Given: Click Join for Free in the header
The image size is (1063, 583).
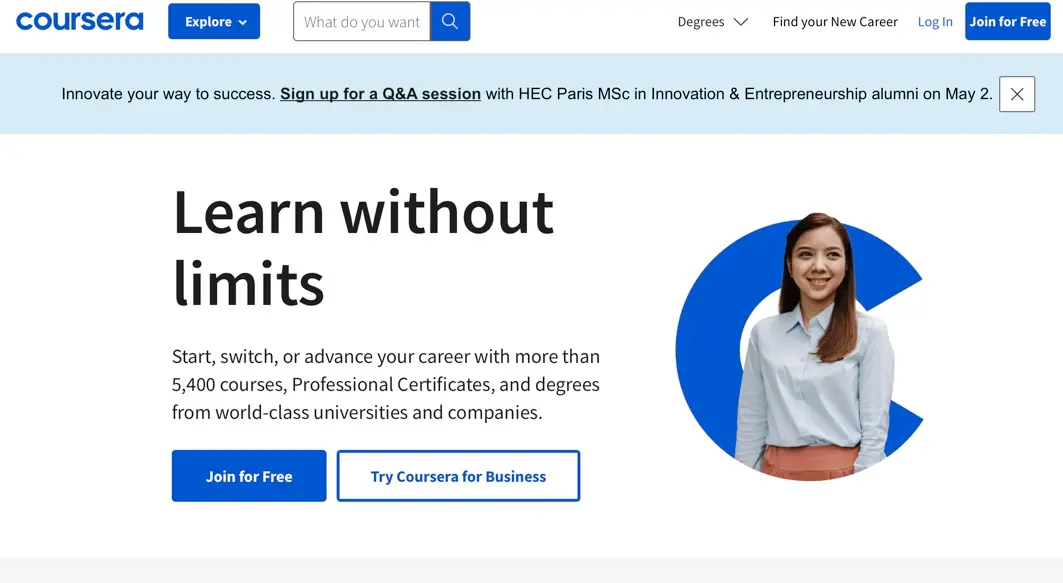Looking at the screenshot, I should point(1007,21).
